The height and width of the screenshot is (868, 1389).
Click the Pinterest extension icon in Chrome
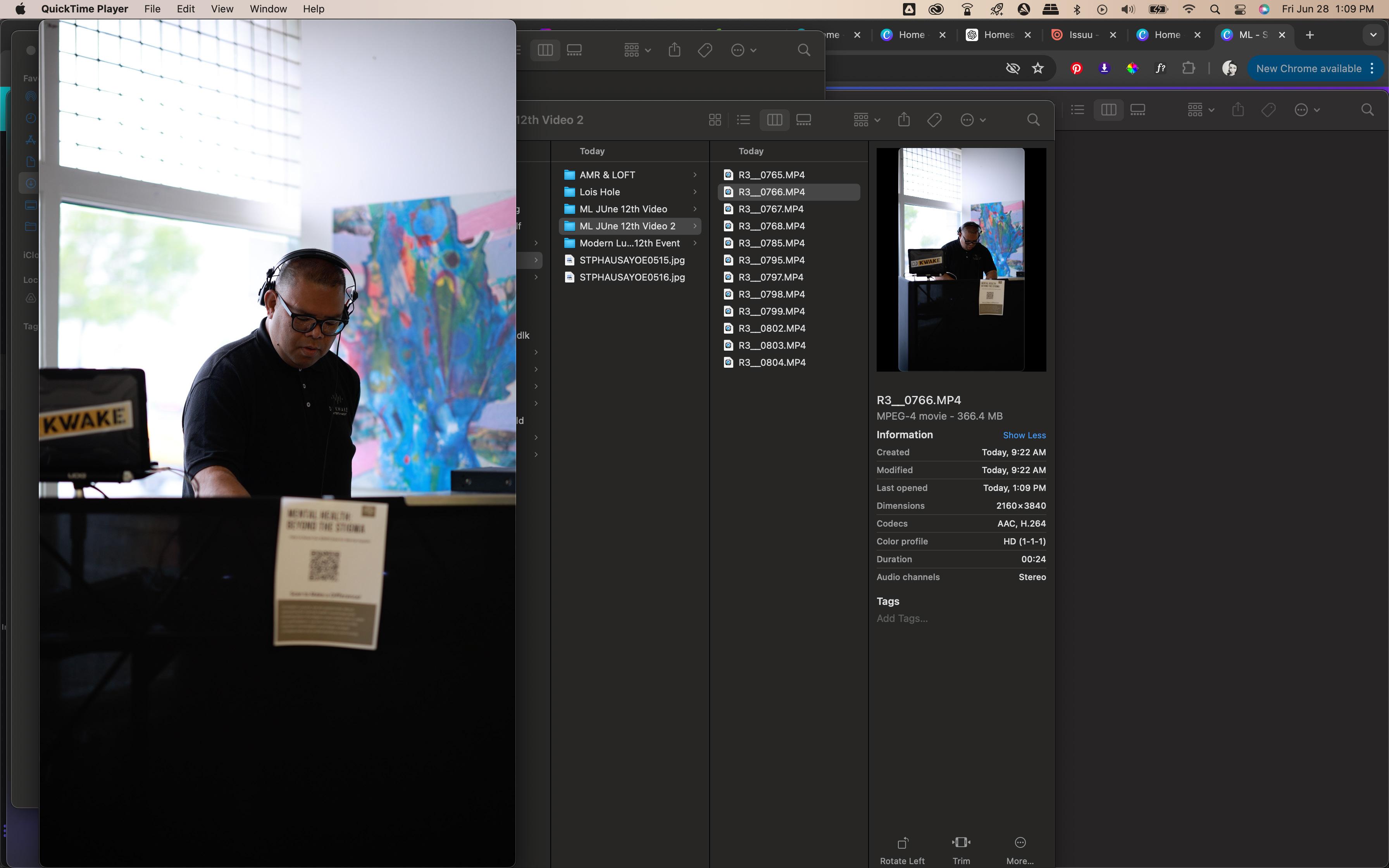[x=1076, y=68]
